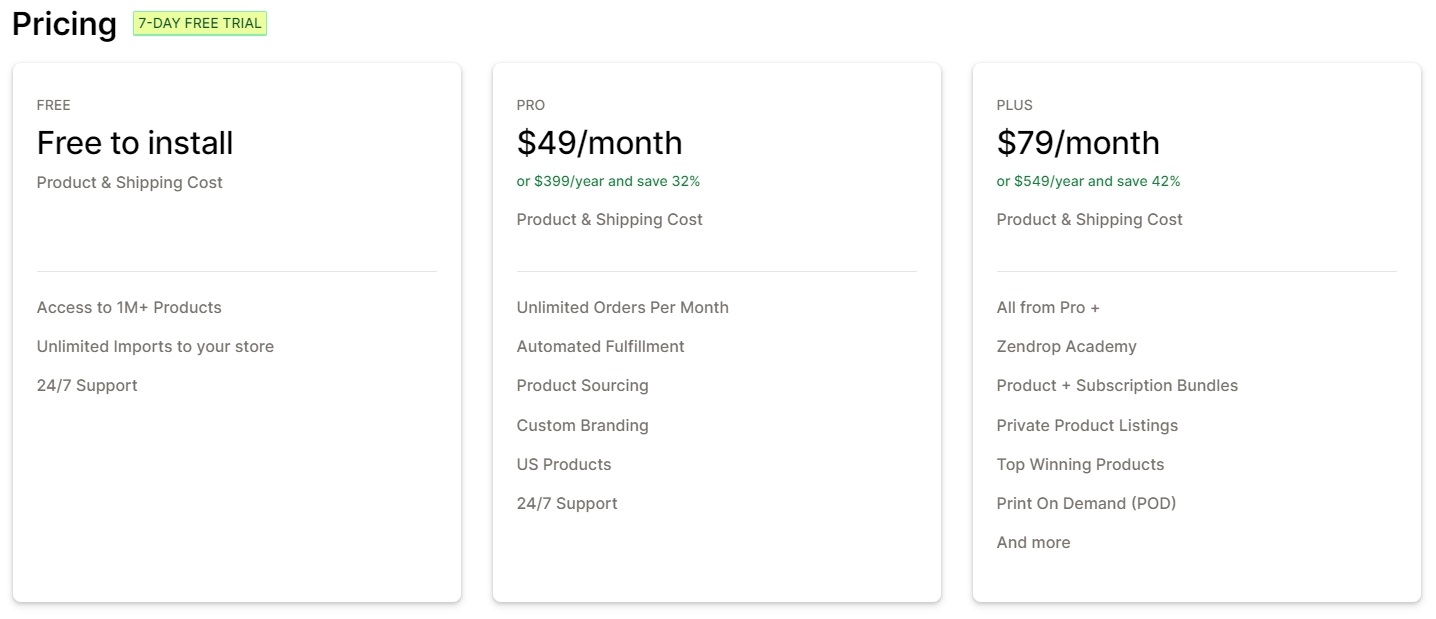Click Top Winning Products feature
This screenshot has height=619, width=1436.
coord(1080,464)
